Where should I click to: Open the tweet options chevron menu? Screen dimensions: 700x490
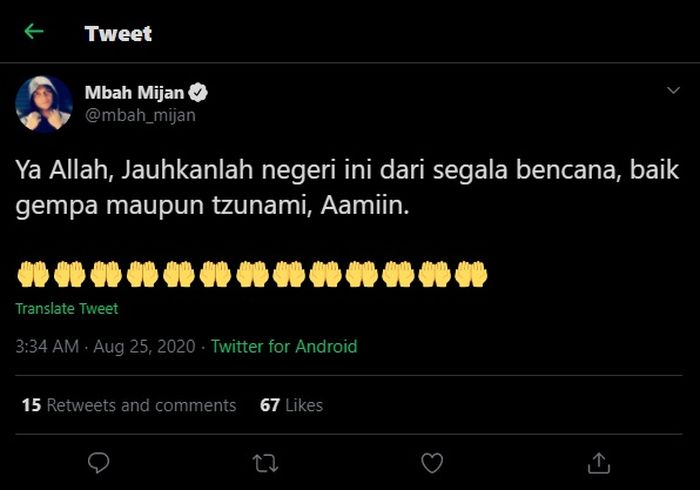(673, 91)
